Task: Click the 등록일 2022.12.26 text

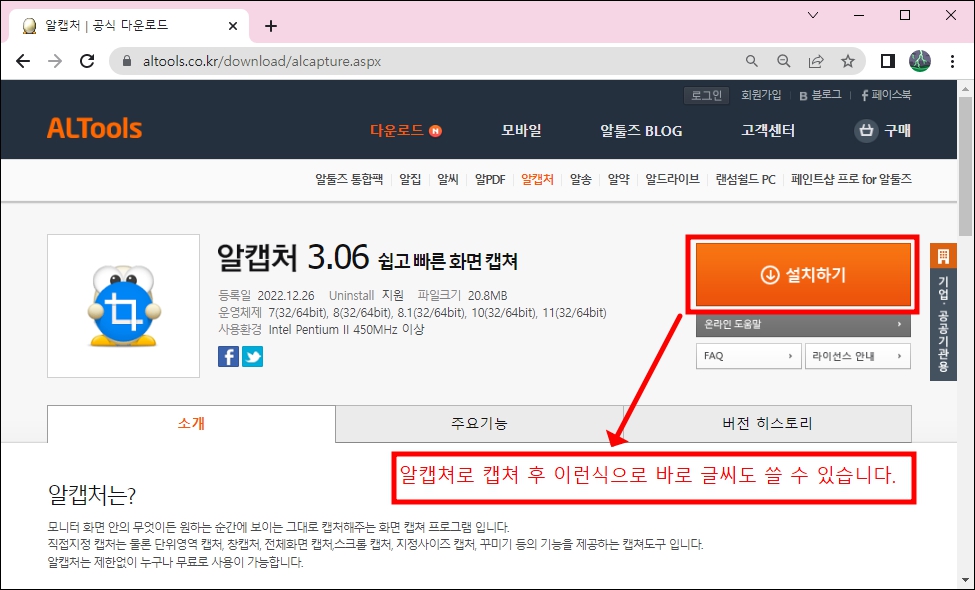Action: tap(266, 295)
